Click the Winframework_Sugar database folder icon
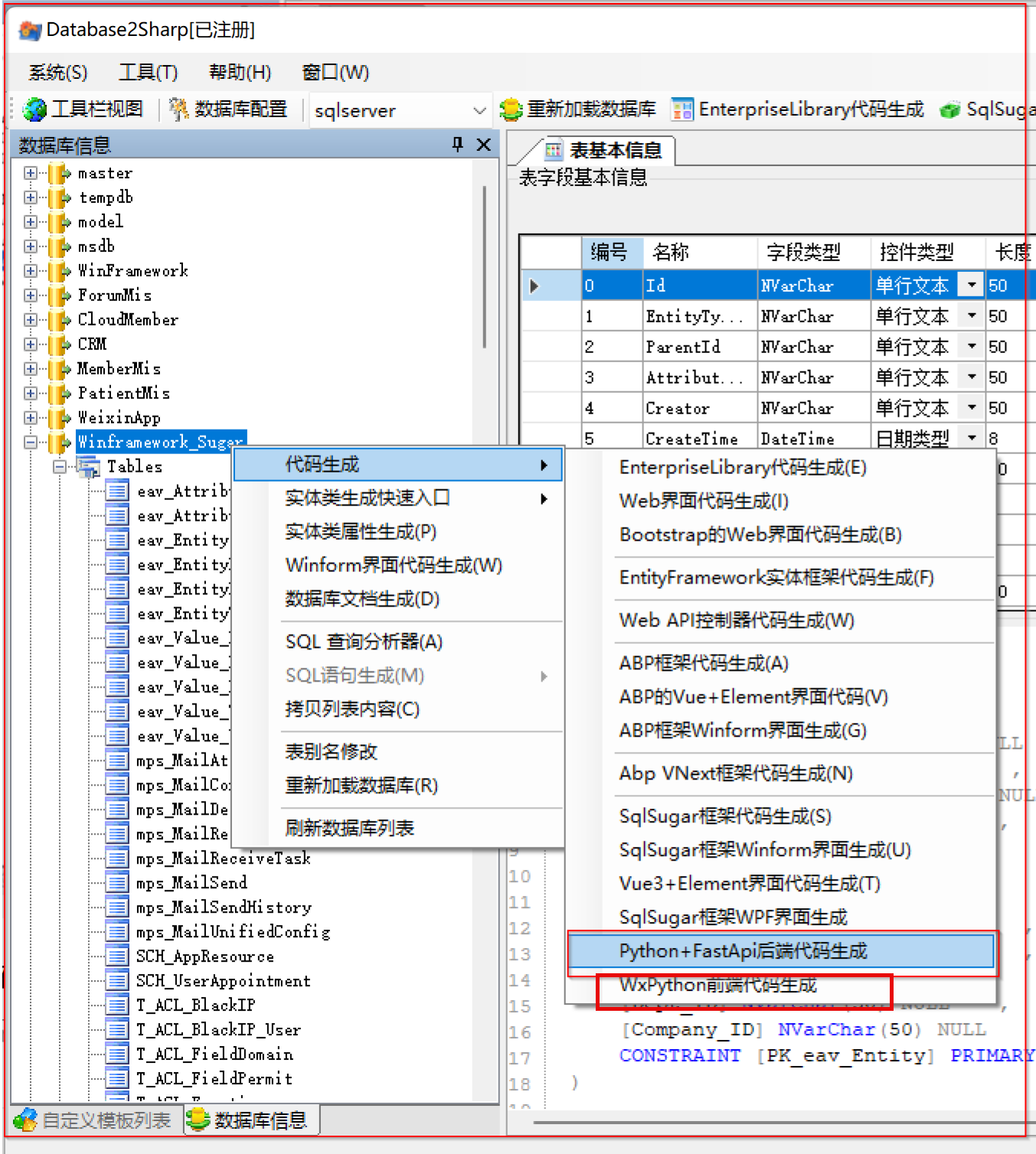The height and width of the screenshot is (1154, 1036). pos(60,443)
